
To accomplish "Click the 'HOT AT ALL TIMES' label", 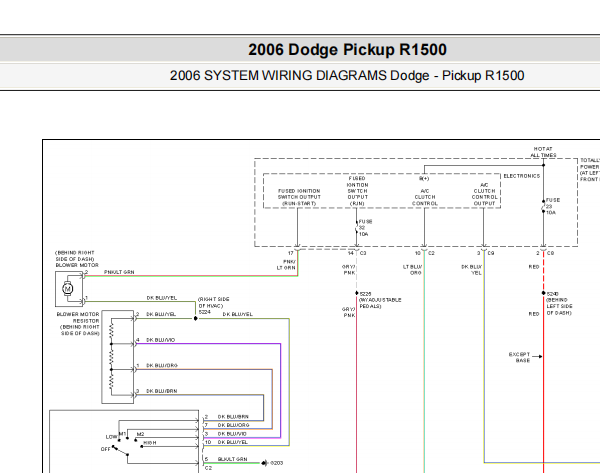I will [x=543, y=152].
